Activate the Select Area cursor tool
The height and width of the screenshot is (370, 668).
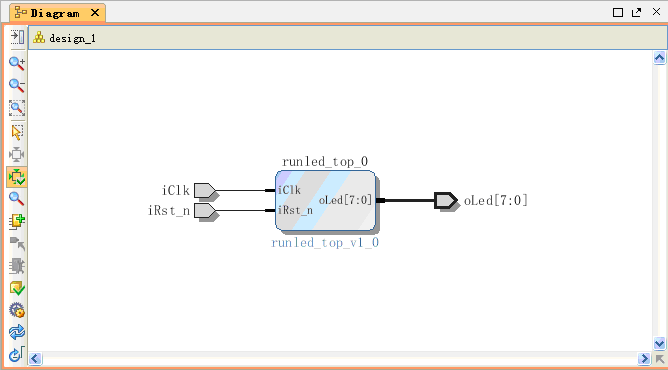tap(17, 132)
